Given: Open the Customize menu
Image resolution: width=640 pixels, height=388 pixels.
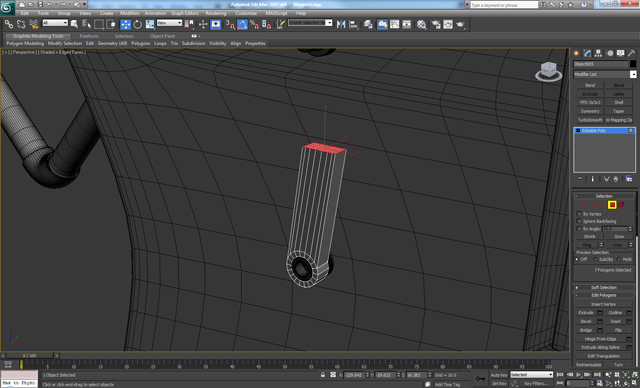Looking at the screenshot, I should click(246, 13).
